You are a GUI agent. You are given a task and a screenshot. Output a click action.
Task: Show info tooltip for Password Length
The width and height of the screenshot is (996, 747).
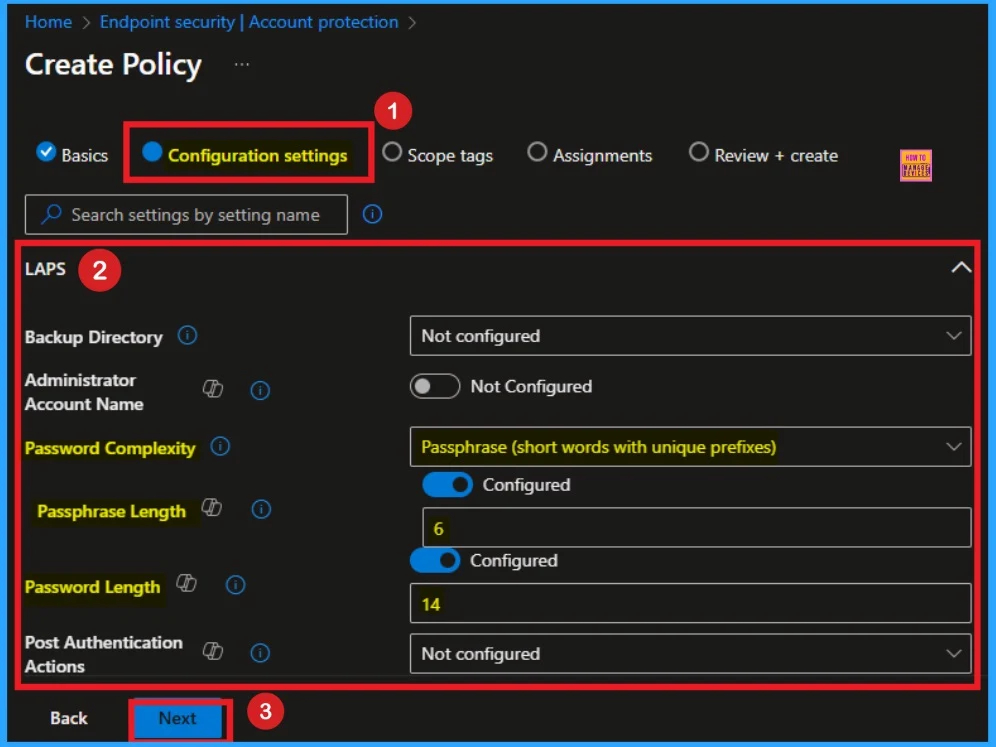235,585
